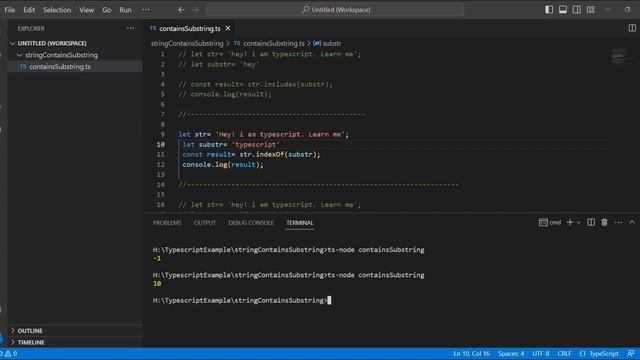640x360 pixels.
Task: Toggle secondary side bar visibility icon
Action: [577, 9]
